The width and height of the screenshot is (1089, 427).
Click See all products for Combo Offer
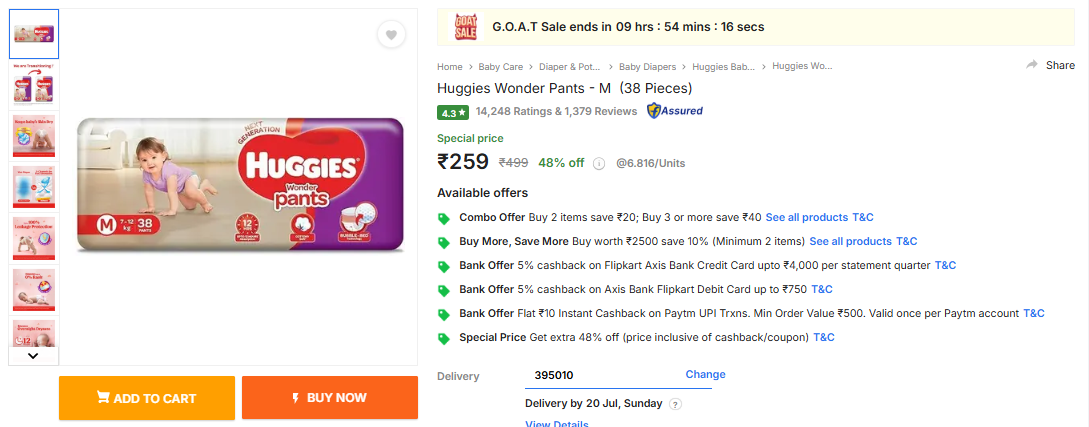pyautogui.click(x=806, y=217)
